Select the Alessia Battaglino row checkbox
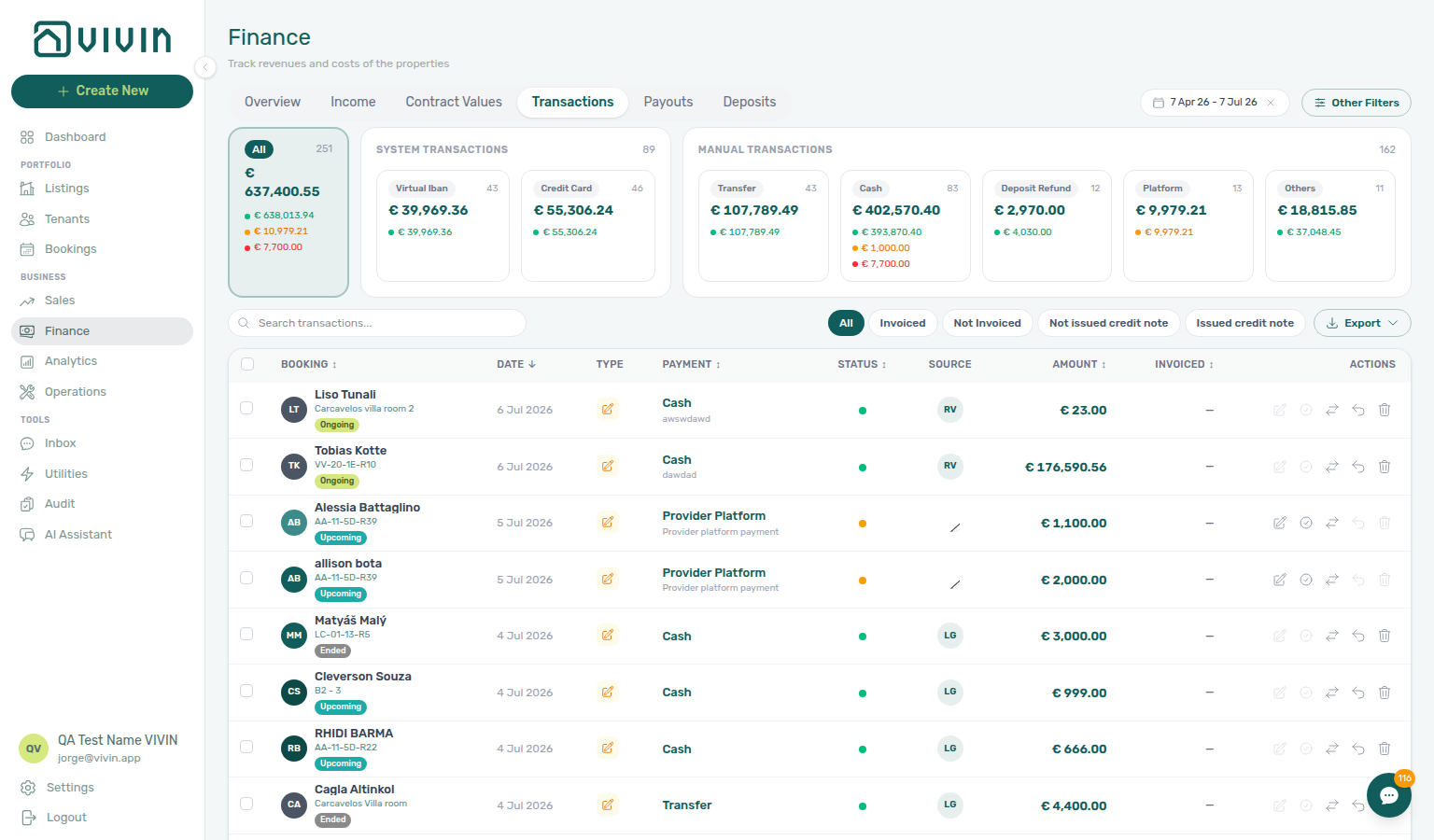The width and height of the screenshot is (1434, 840). coord(246,521)
